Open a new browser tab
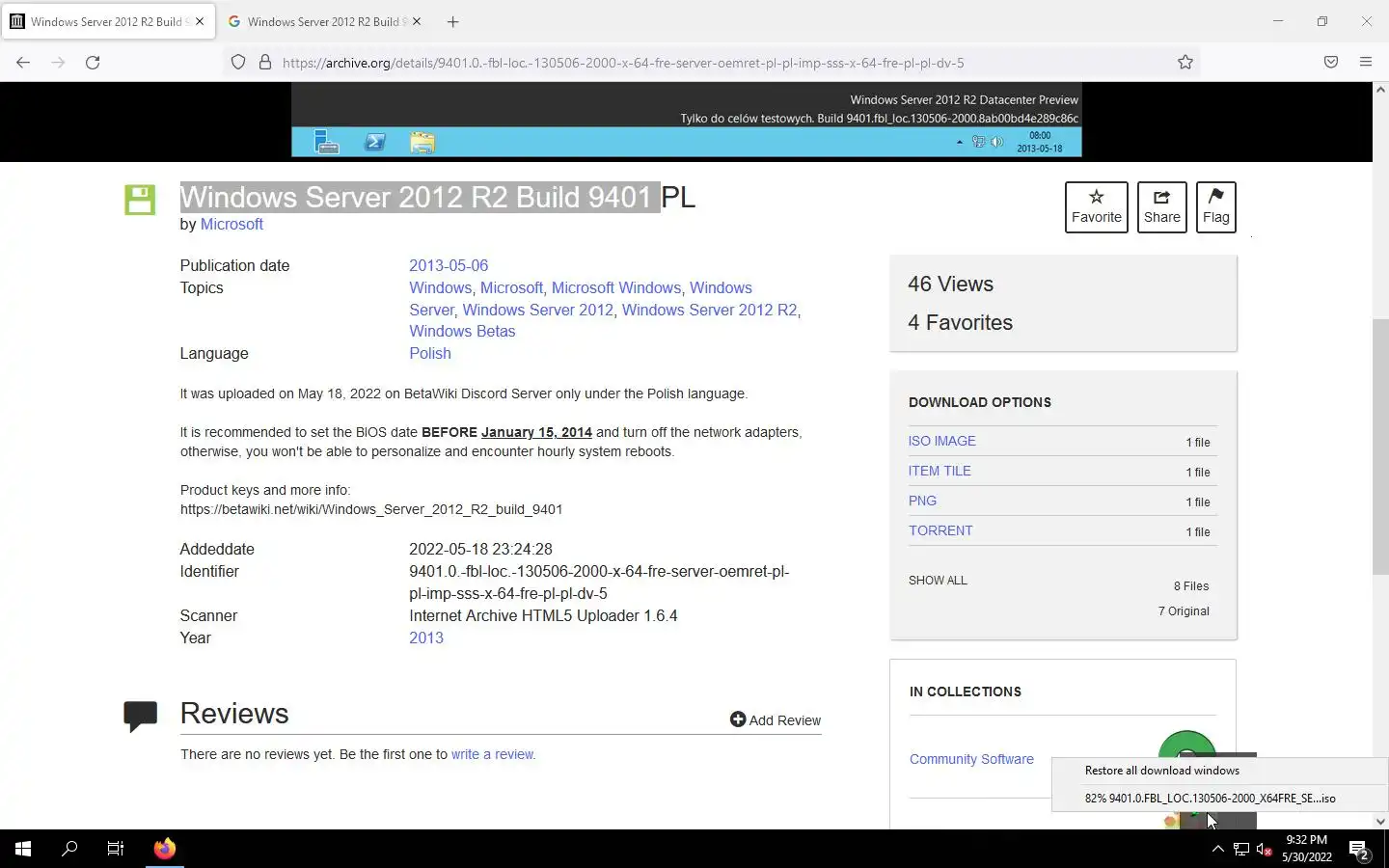 [453, 21]
